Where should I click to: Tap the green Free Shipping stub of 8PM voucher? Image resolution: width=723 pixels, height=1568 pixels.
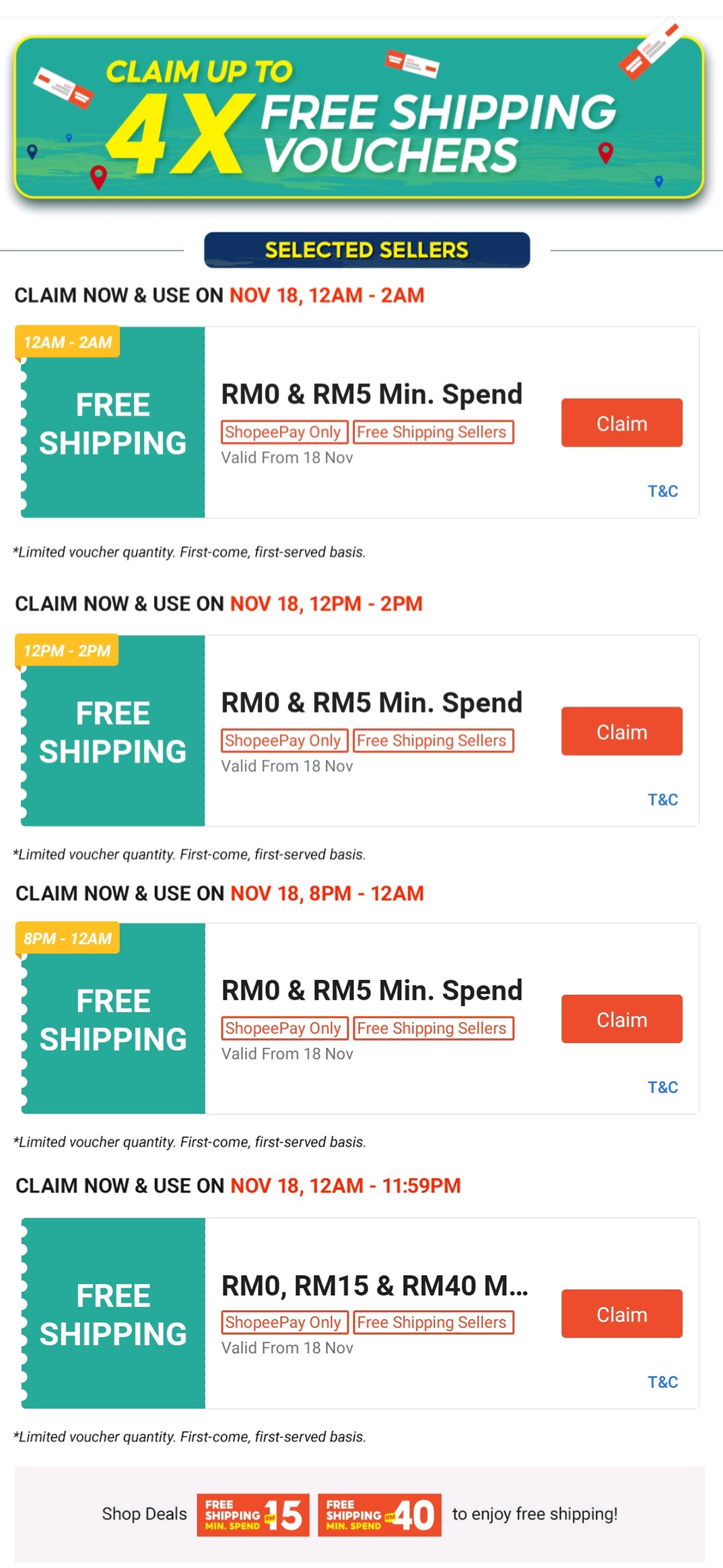point(113,1020)
